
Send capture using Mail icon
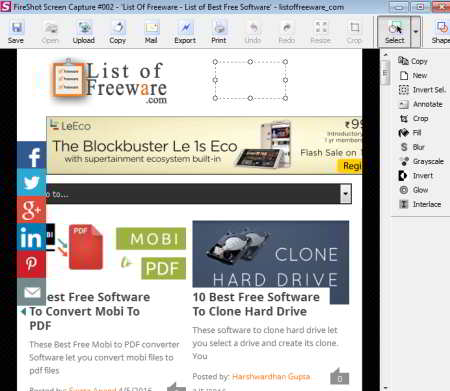click(x=151, y=32)
